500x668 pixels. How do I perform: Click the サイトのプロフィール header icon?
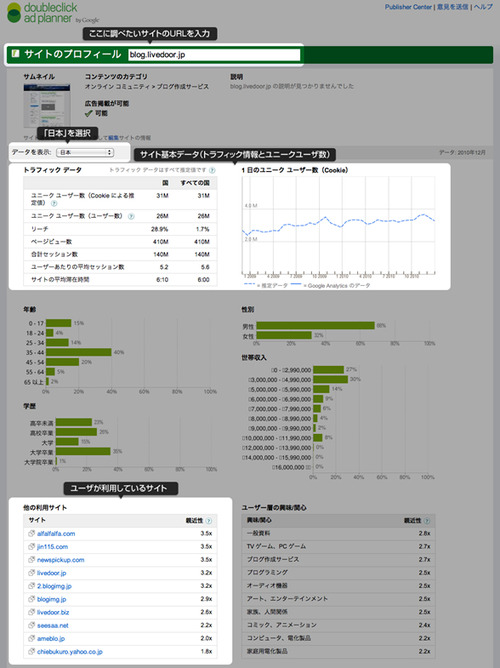(x=16, y=54)
